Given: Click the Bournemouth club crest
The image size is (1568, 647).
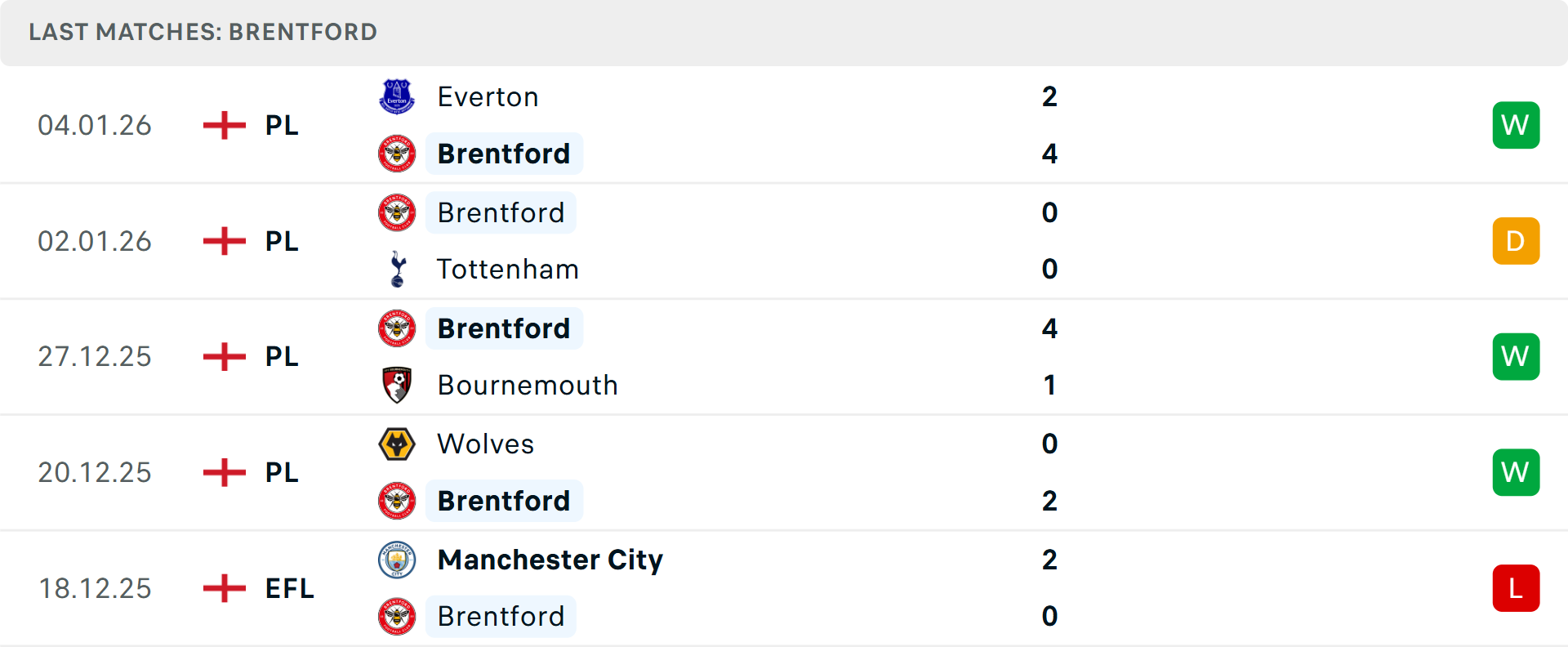Looking at the screenshot, I should point(397,385).
